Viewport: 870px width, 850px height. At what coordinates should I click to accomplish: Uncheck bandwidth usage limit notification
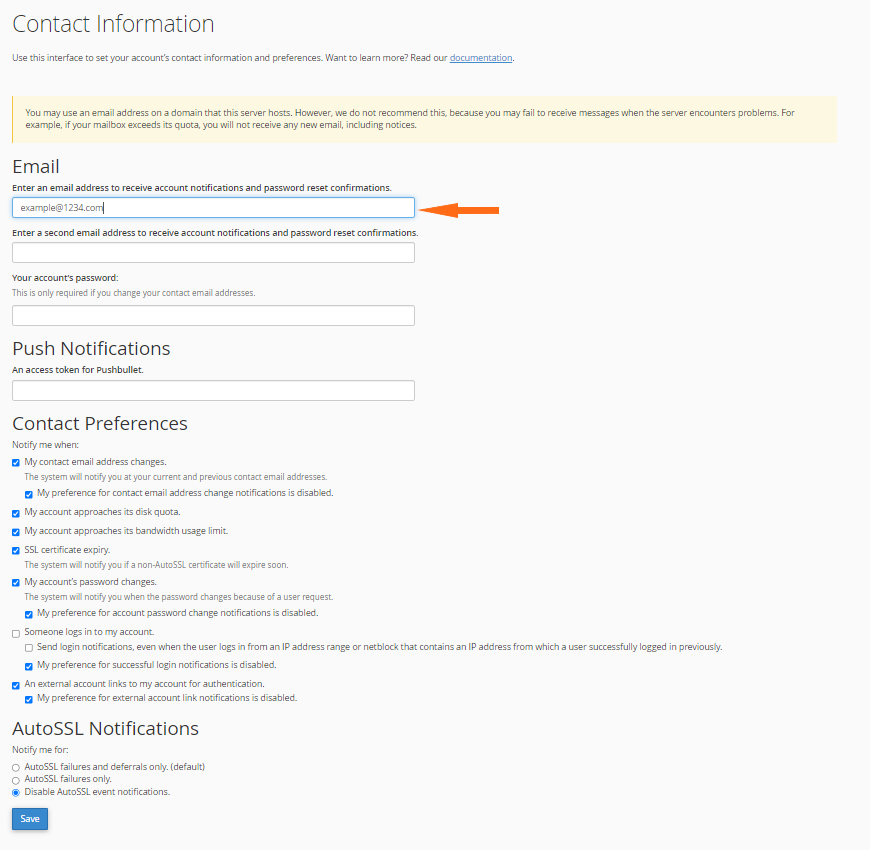point(15,531)
